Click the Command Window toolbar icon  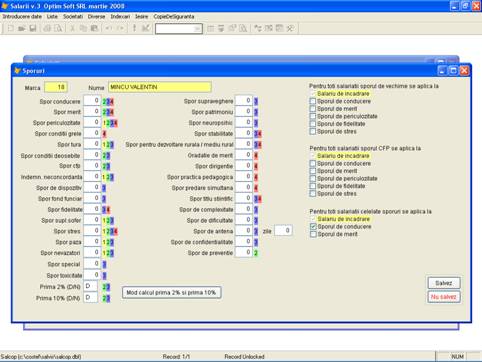[210, 28]
